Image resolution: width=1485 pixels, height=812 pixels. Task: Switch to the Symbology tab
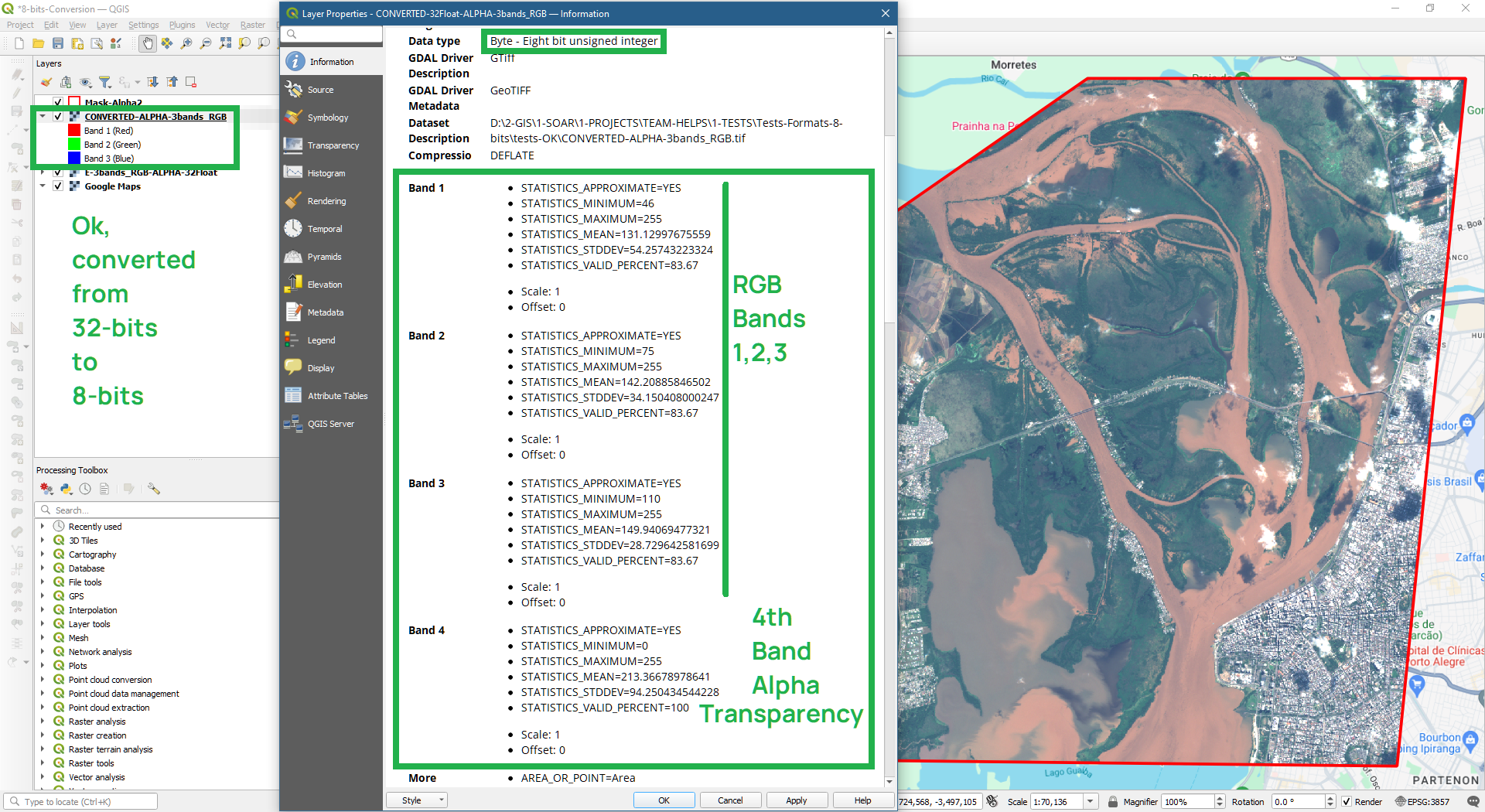pos(328,117)
